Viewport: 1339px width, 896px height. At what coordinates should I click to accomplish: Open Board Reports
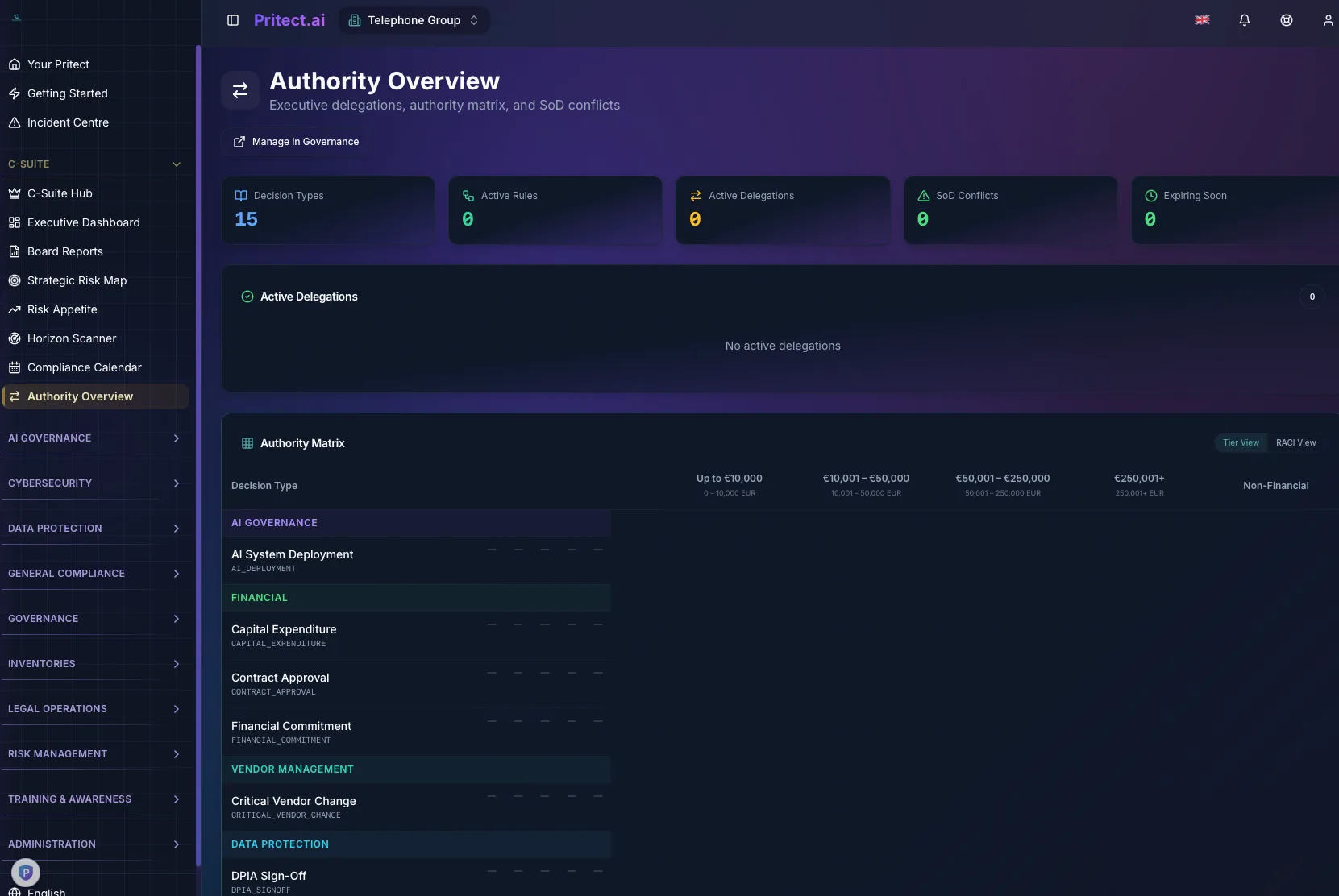(x=95, y=251)
